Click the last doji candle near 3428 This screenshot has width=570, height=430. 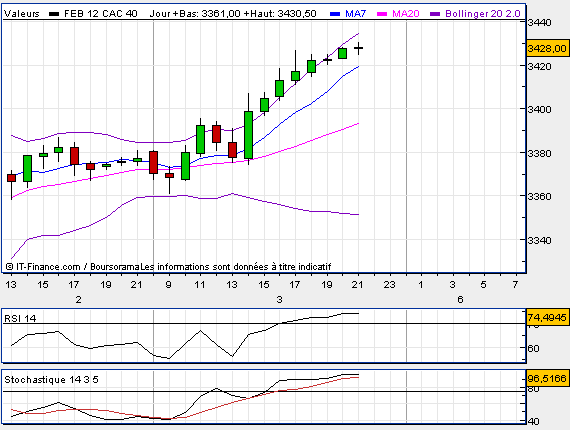(x=359, y=48)
